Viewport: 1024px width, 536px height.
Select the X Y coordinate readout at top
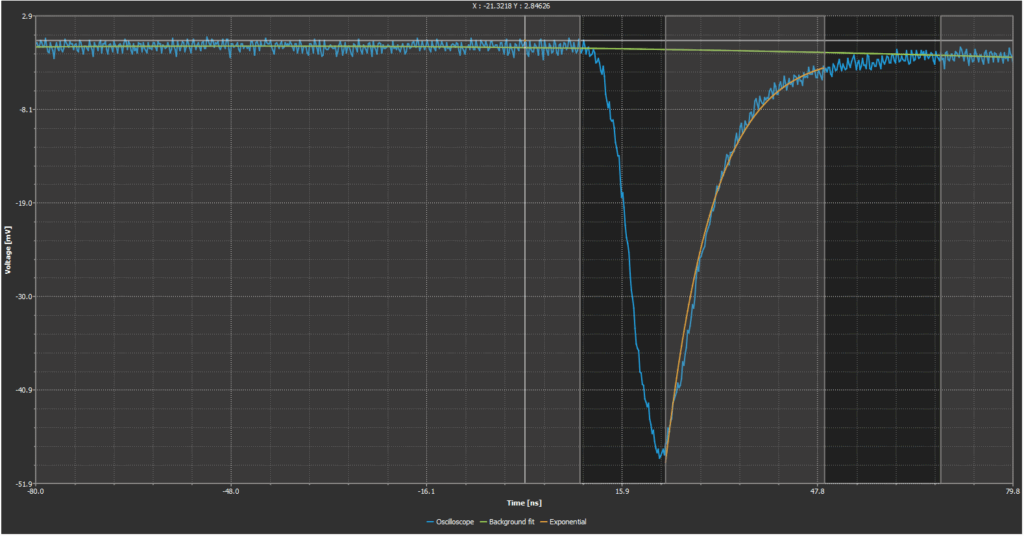tap(512, 6)
